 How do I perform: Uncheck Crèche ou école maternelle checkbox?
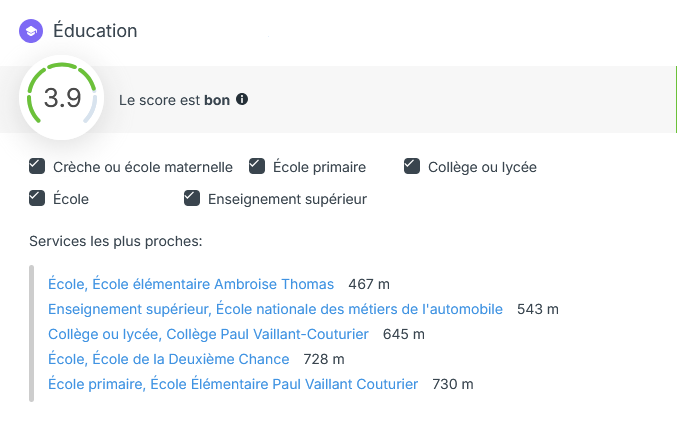tap(37, 166)
